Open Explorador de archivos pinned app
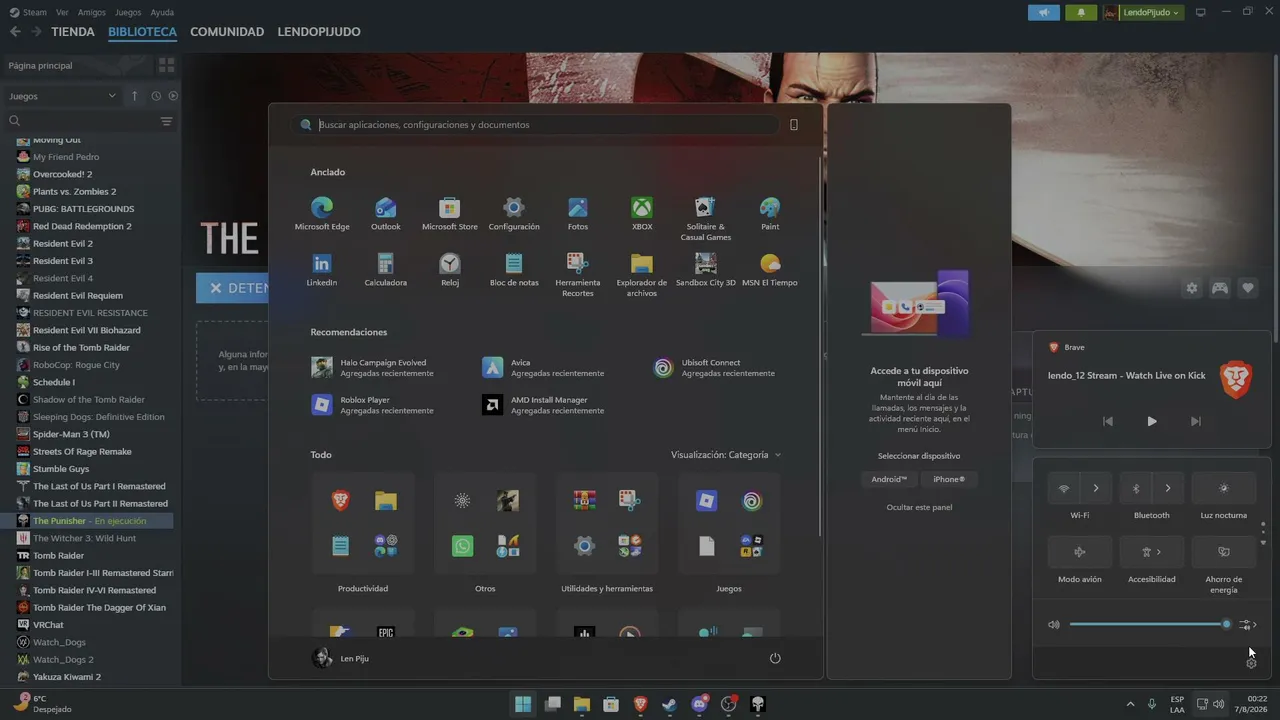1280x720 pixels. 642,275
